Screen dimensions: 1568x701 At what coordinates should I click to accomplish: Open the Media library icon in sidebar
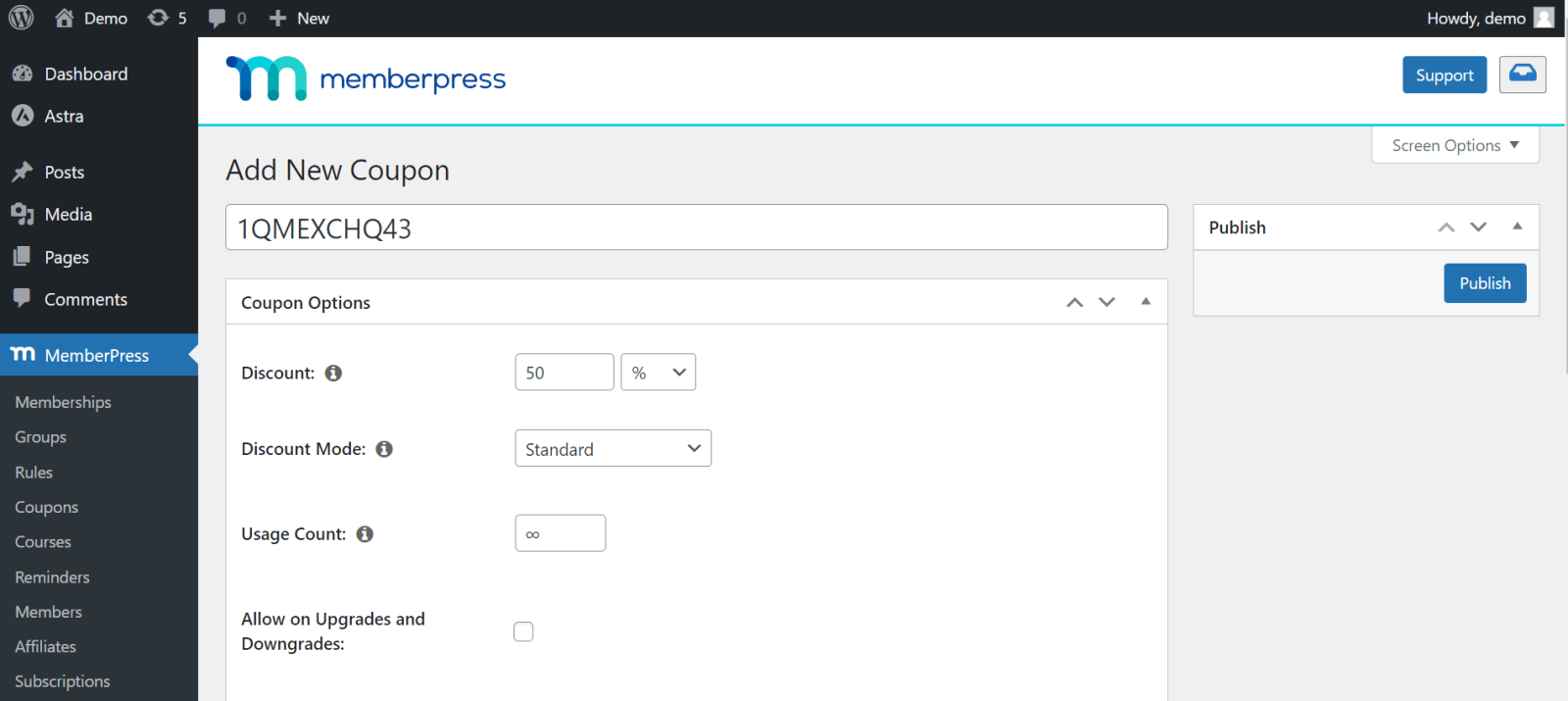tap(22, 214)
